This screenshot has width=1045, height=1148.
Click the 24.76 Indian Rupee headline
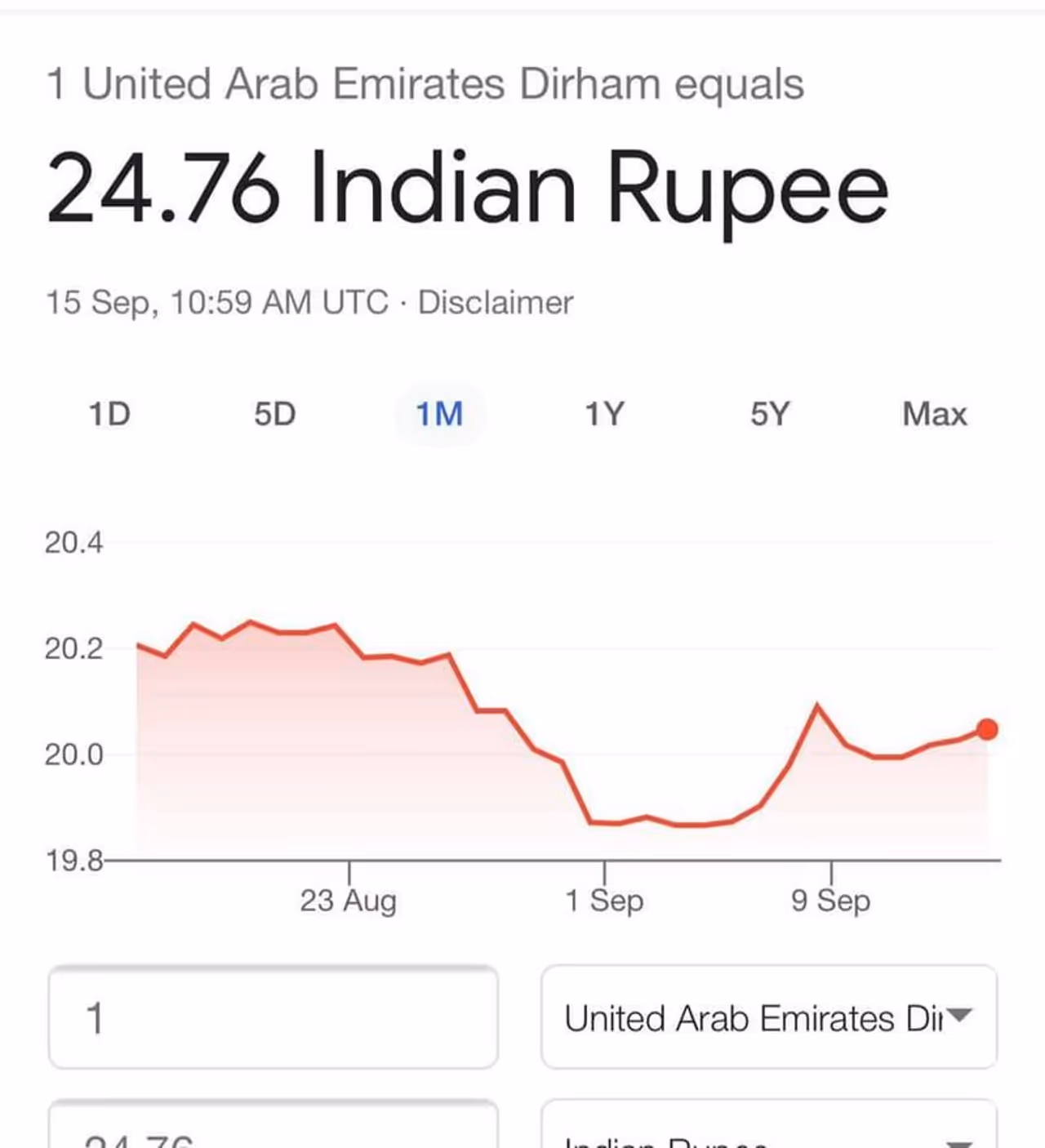coord(467,188)
